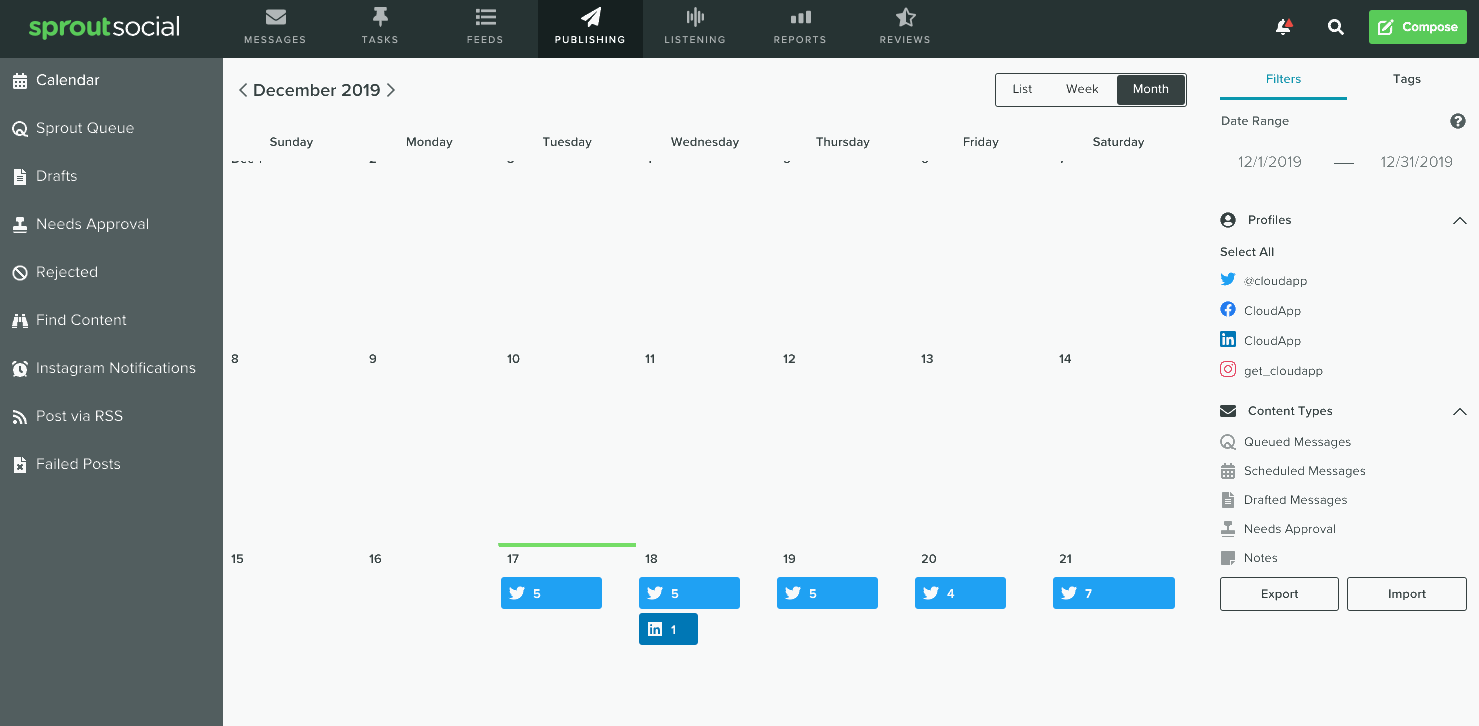Select day 14 in the calendar

tap(1065, 359)
